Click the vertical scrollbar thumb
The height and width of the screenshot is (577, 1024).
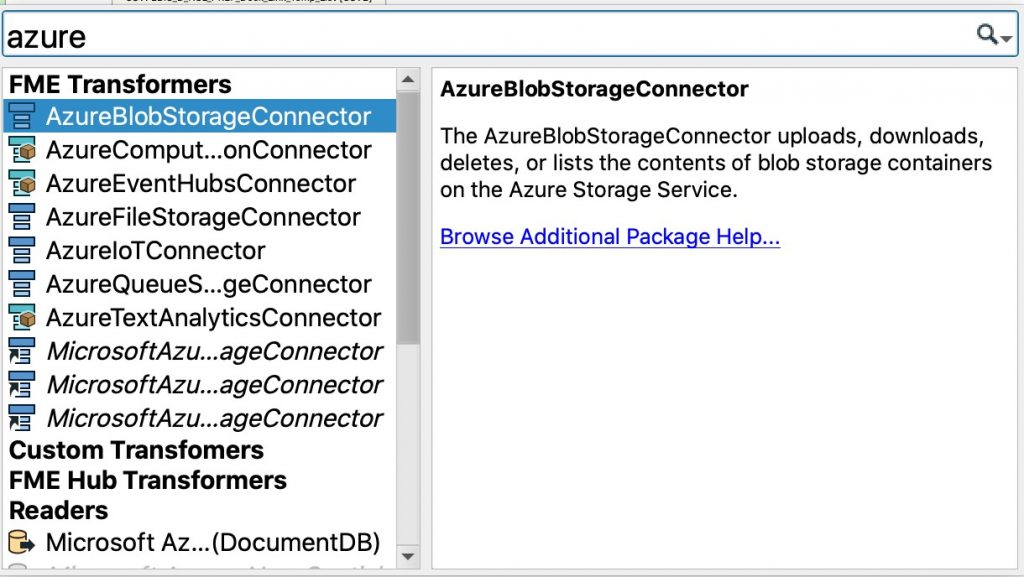[408, 218]
